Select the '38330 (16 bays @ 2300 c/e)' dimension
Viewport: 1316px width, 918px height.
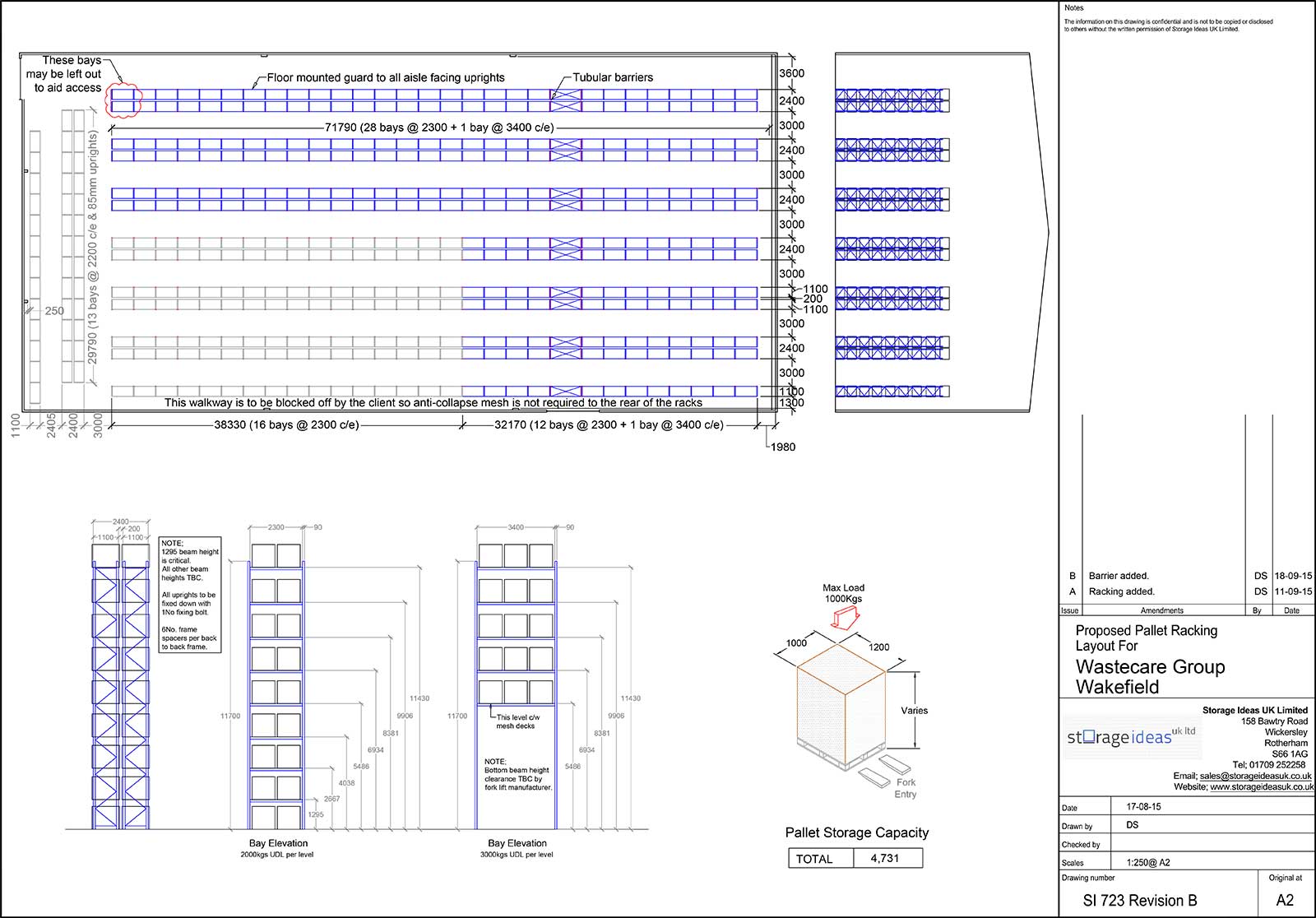(x=286, y=425)
